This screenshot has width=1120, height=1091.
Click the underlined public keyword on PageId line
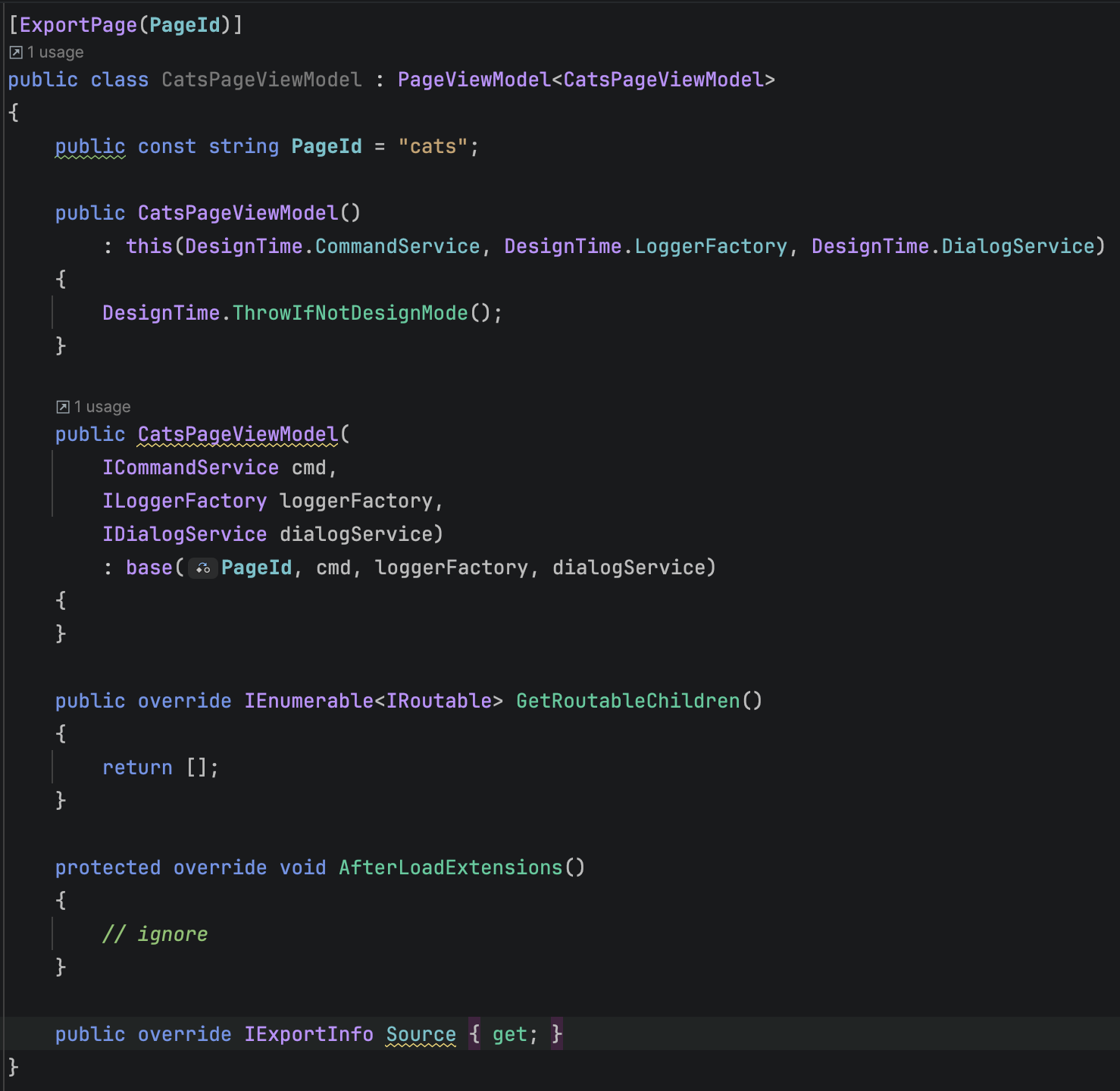[x=89, y=146]
